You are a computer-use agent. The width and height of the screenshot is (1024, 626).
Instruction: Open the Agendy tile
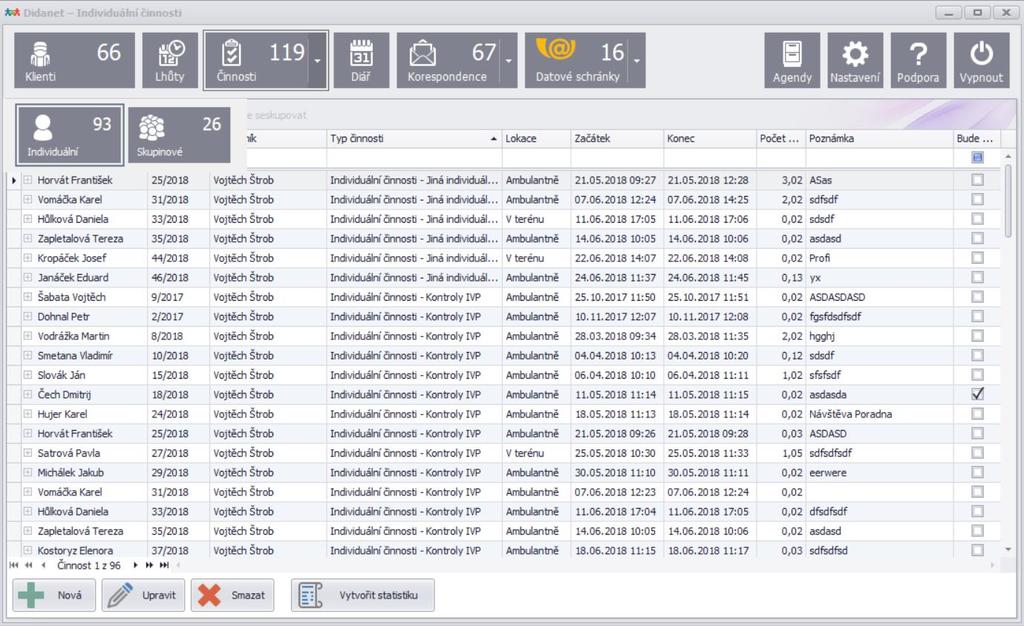[x=792, y=60]
